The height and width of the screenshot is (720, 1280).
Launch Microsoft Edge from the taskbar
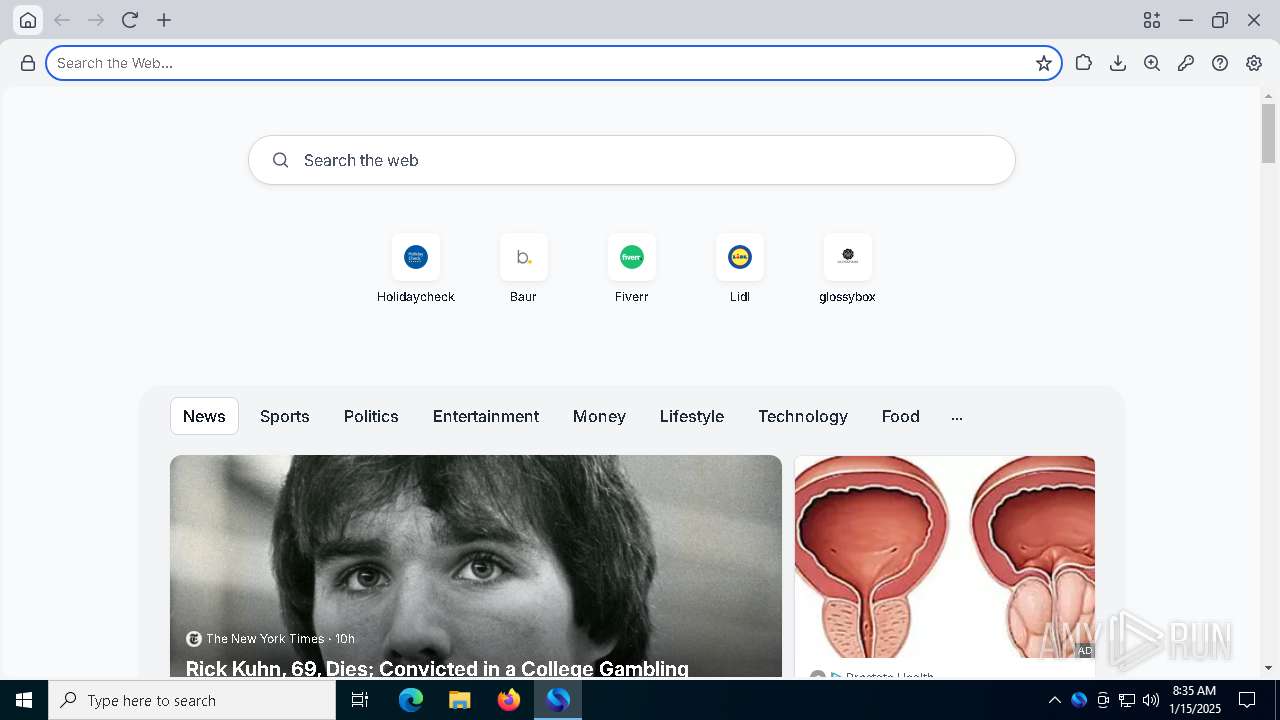point(411,700)
